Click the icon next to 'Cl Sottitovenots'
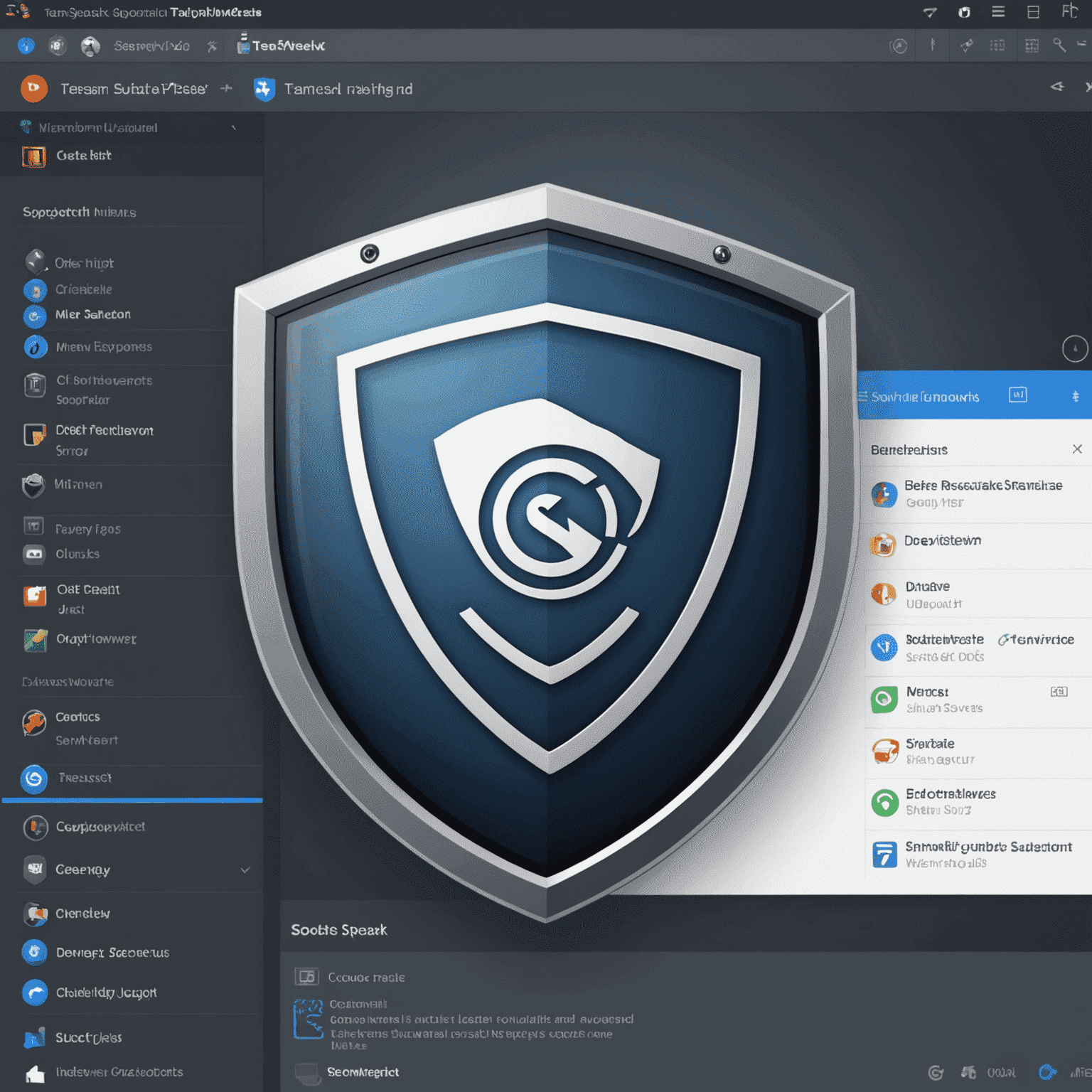The height and width of the screenshot is (1092, 1092). point(35,385)
